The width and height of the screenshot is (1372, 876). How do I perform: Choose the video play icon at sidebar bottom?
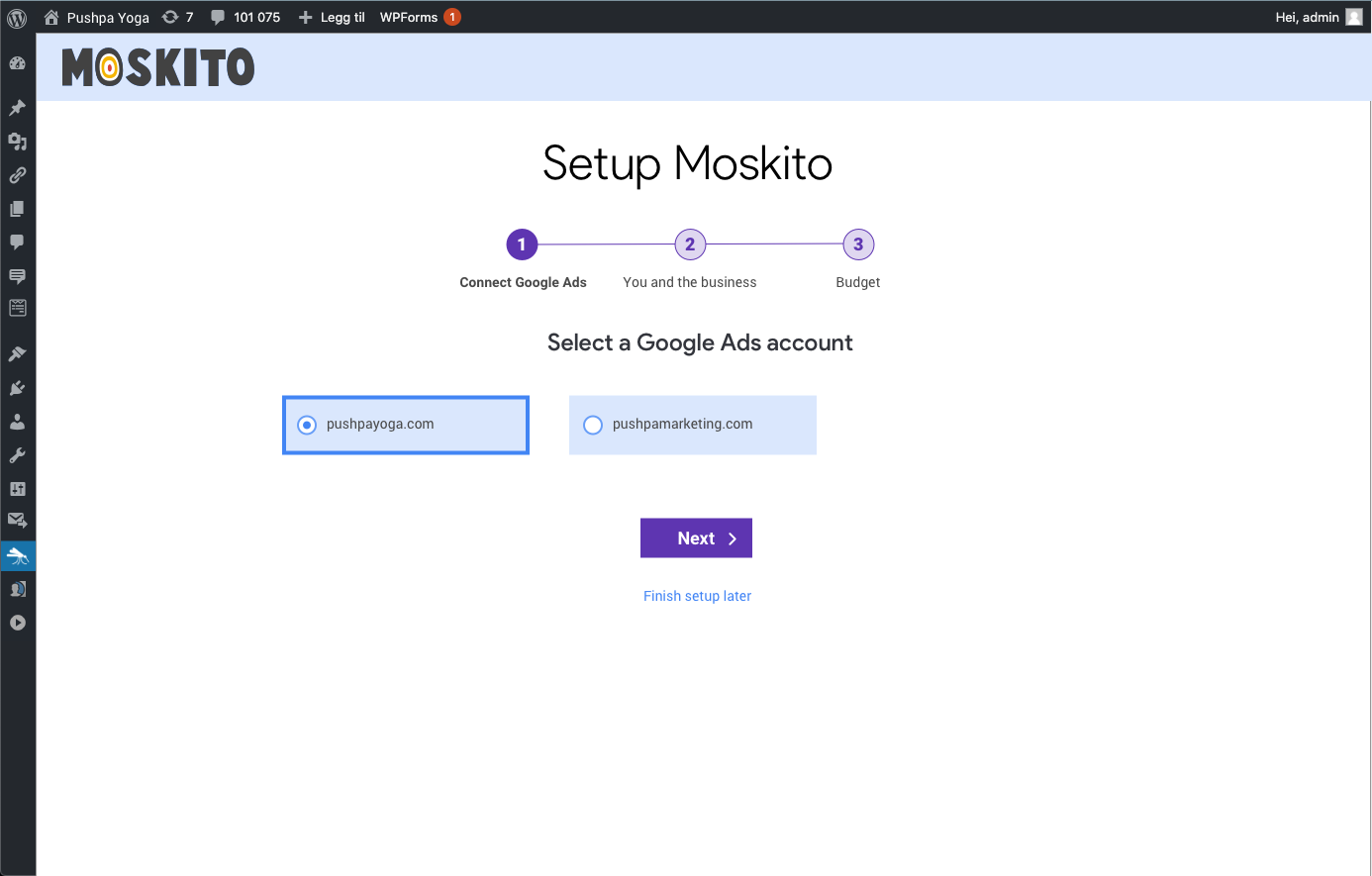coord(17,623)
